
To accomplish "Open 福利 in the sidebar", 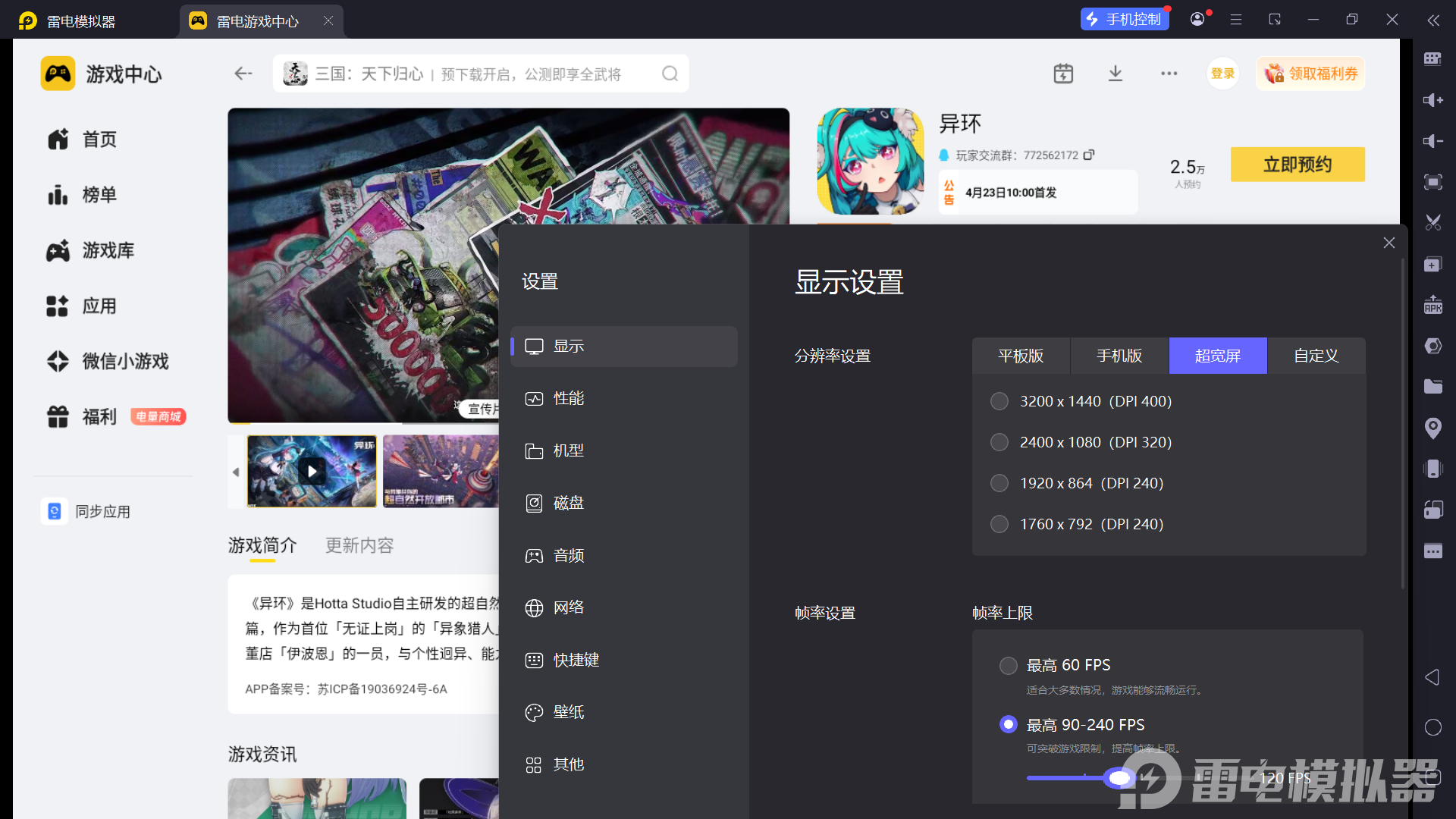I will click(115, 417).
